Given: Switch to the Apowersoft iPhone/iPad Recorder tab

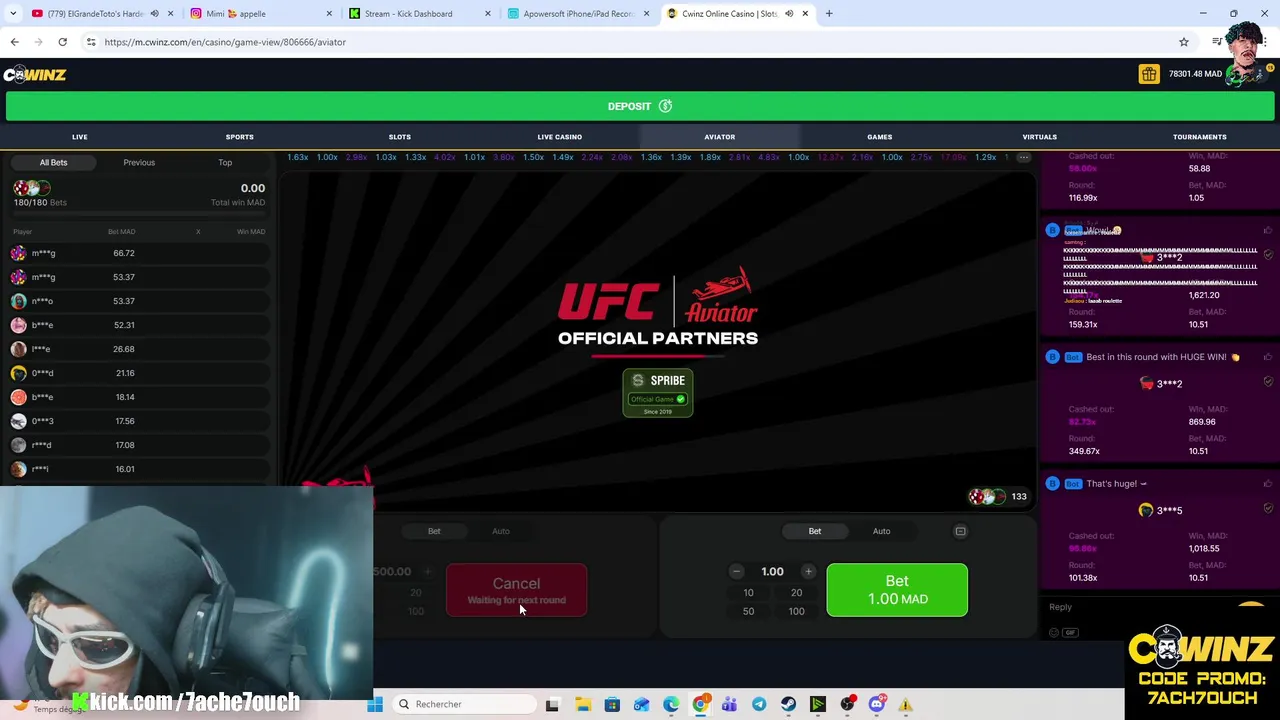Looking at the screenshot, I should [x=577, y=14].
